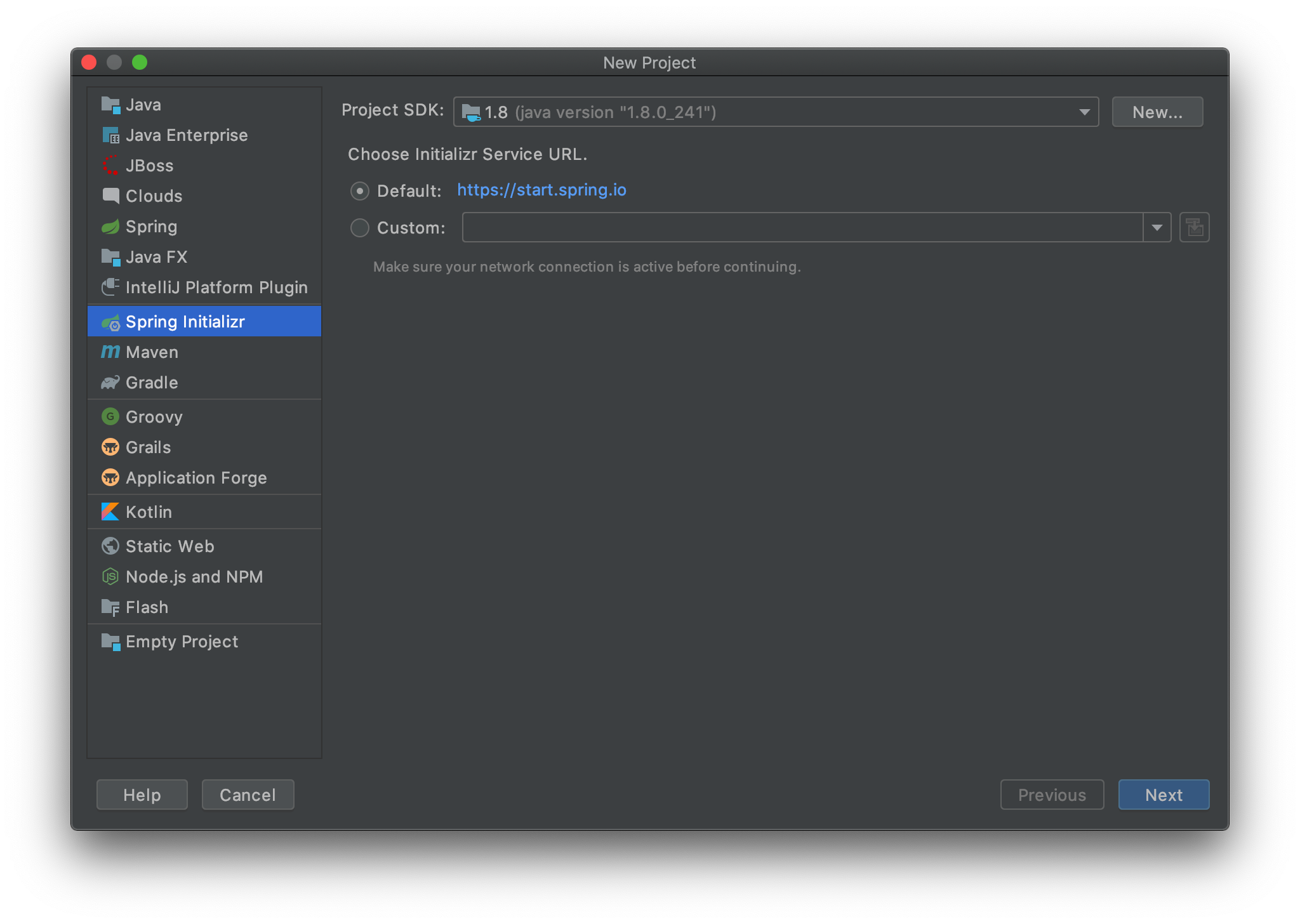Open the Project SDK dropdown
The image size is (1300, 924).
coord(776,112)
